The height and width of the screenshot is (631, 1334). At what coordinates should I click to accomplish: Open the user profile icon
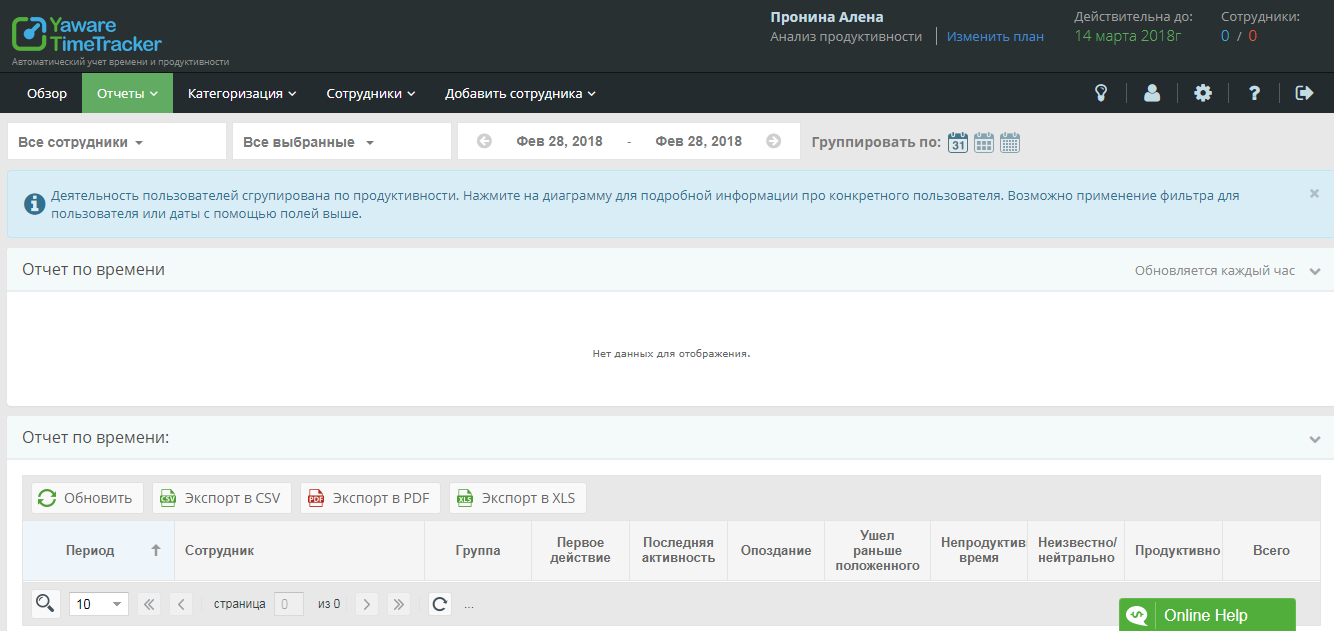point(1152,93)
